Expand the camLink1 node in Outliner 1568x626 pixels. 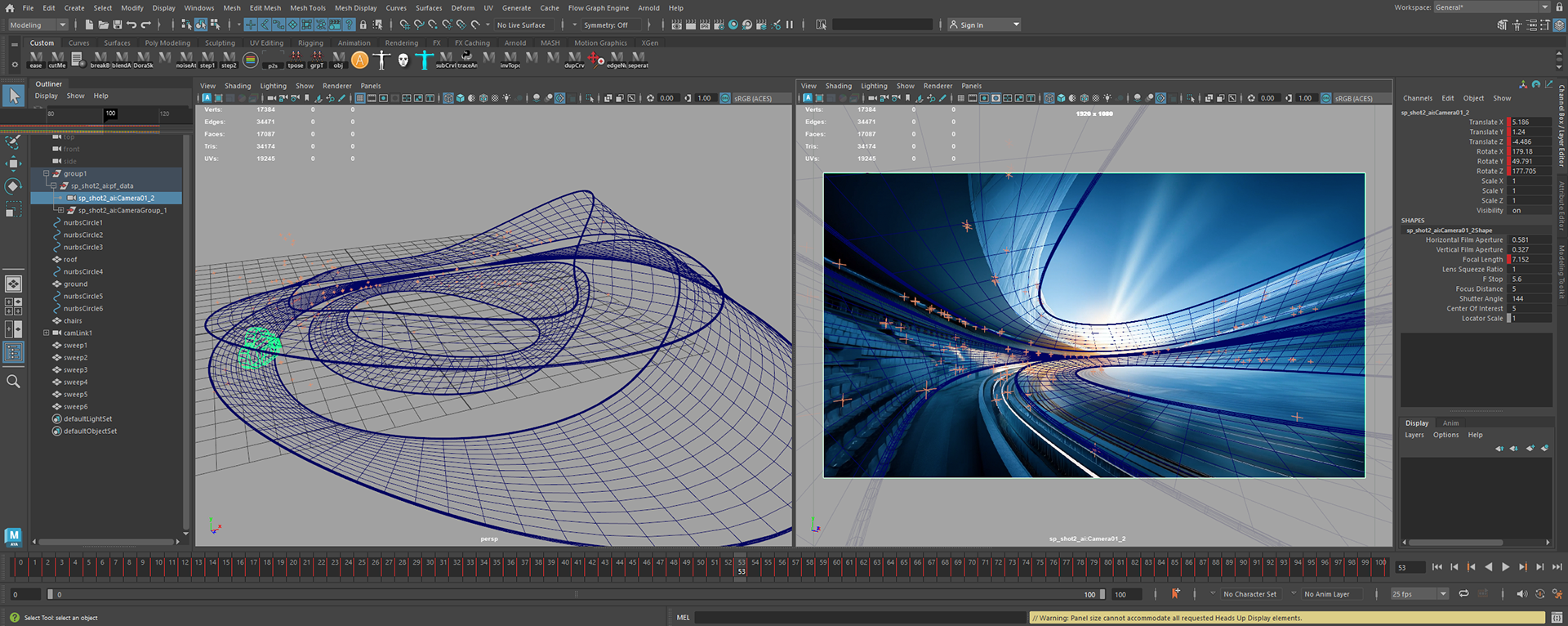tap(46, 333)
